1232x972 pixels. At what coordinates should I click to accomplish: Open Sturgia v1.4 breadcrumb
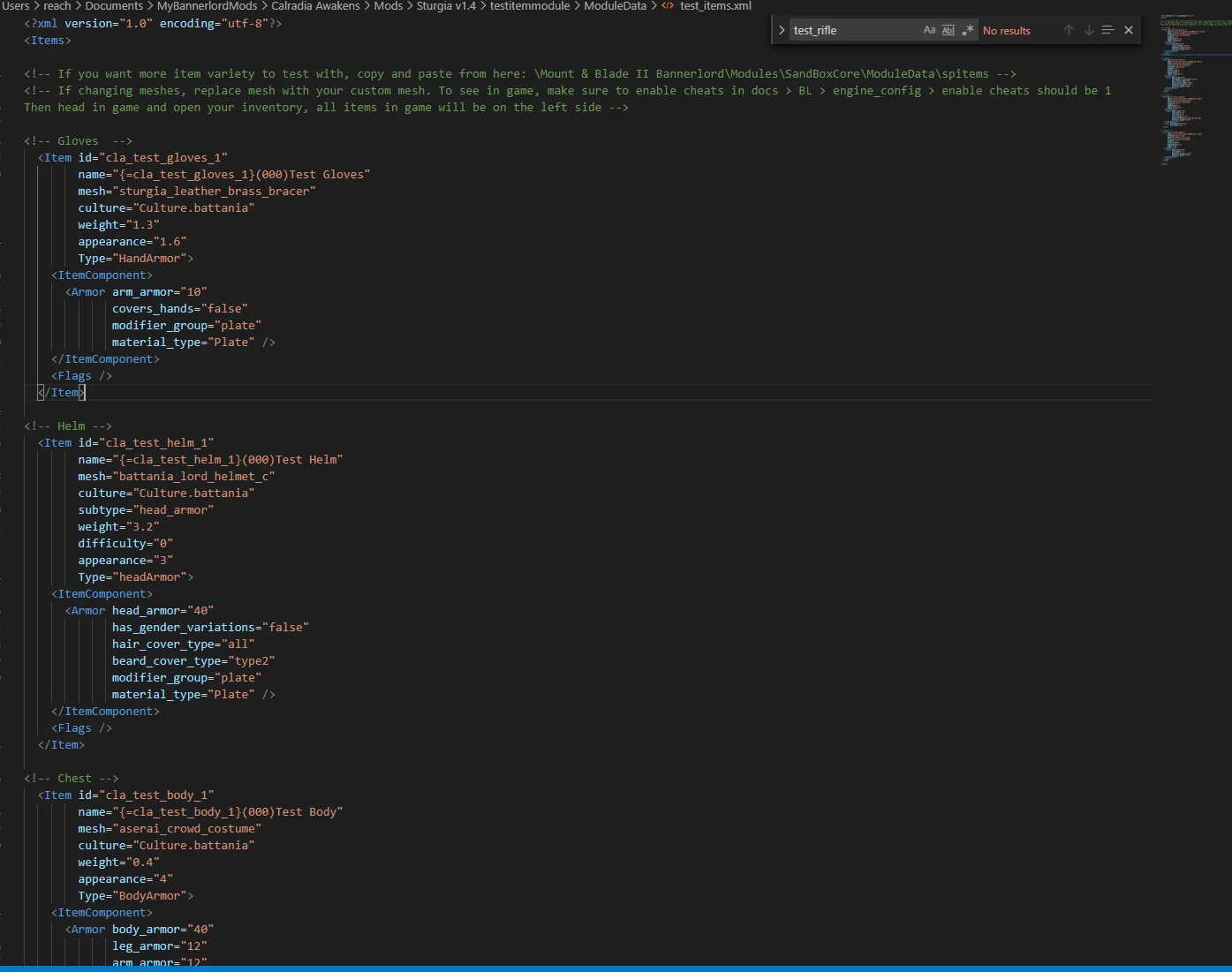pyautogui.click(x=446, y=6)
